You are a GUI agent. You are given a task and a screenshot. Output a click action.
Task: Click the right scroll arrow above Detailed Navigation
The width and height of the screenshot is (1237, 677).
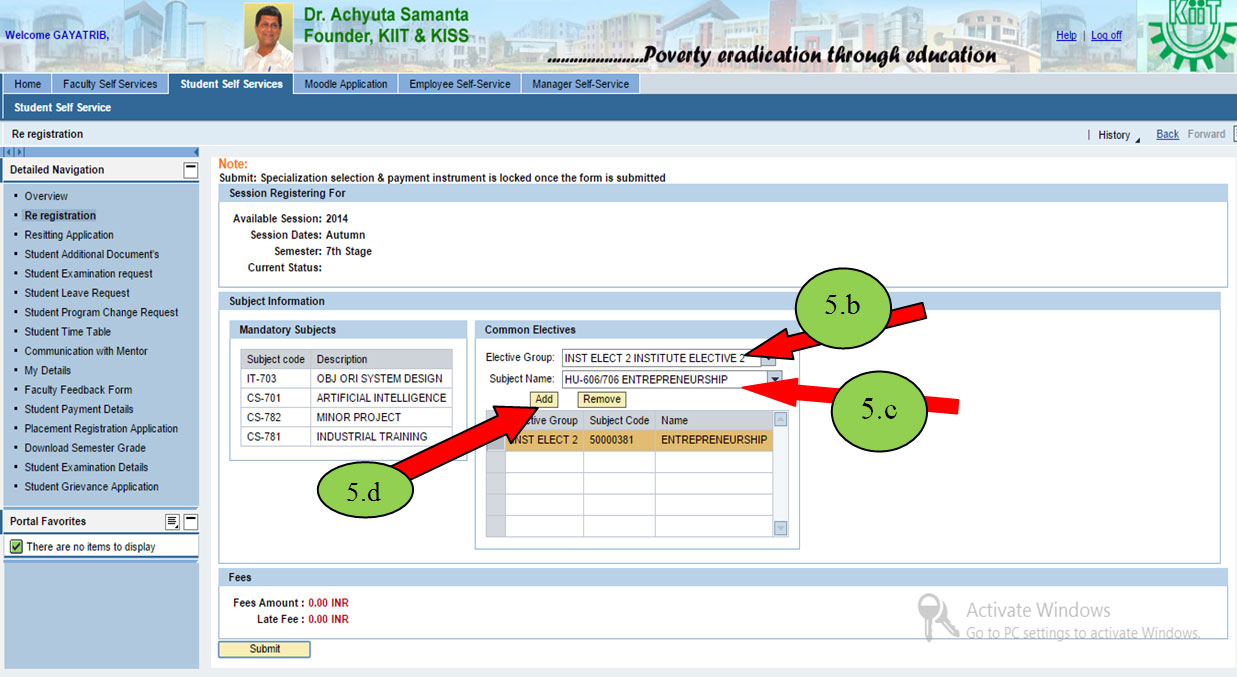click(20, 151)
